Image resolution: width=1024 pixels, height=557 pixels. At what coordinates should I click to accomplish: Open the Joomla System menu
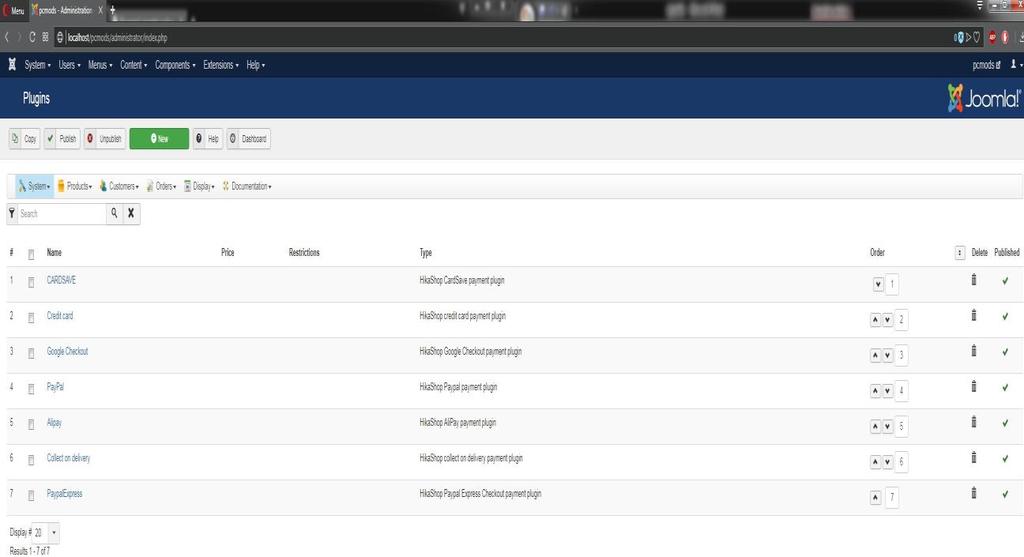tap(37, 65)
